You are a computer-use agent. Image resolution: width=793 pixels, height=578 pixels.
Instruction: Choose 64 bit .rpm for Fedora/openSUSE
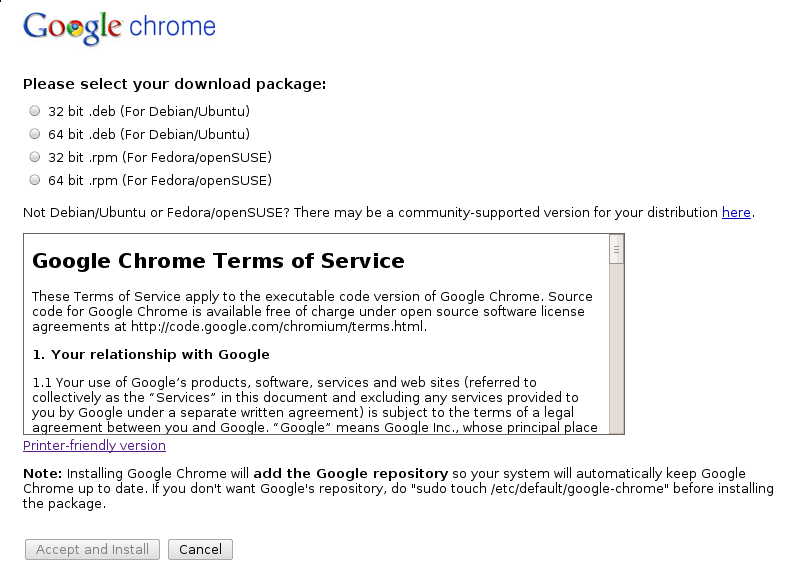[x=34, y=180]
